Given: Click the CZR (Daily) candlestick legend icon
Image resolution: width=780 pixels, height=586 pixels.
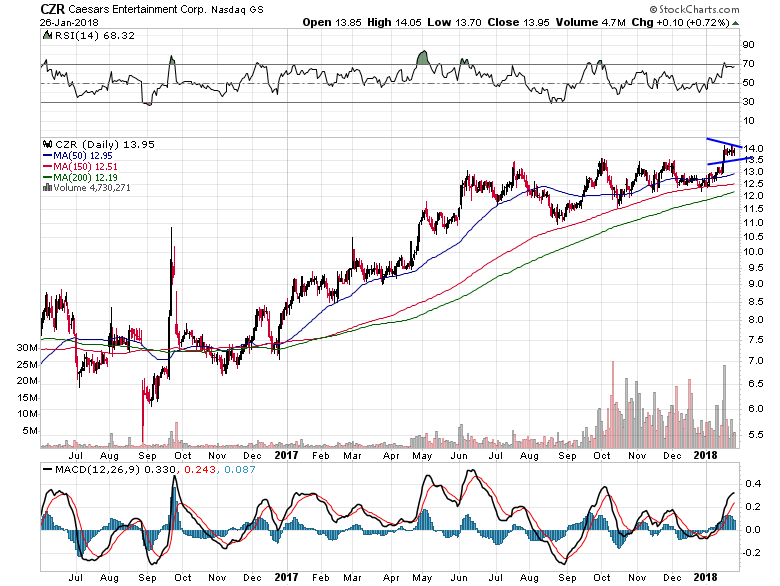Looking at the screenshot, I should (x=45, y=143).
